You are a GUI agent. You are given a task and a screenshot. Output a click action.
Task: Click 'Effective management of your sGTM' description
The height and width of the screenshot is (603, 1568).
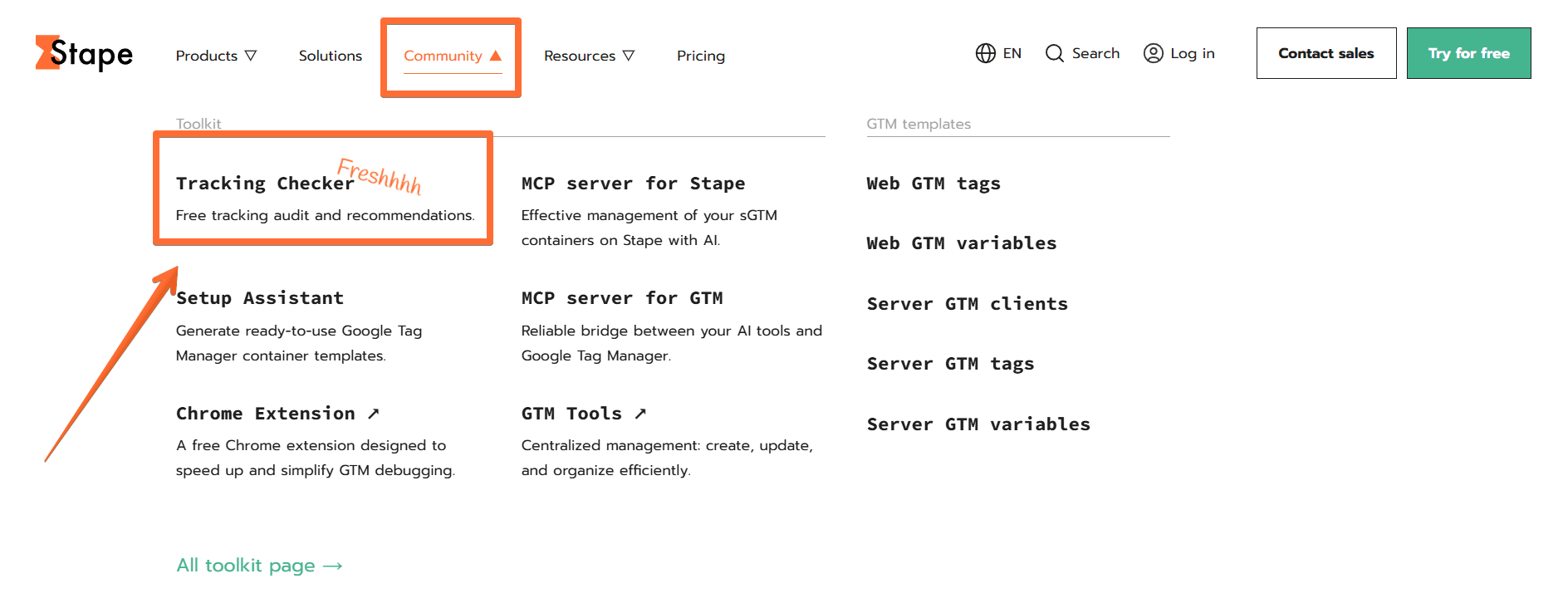point(649,215)
